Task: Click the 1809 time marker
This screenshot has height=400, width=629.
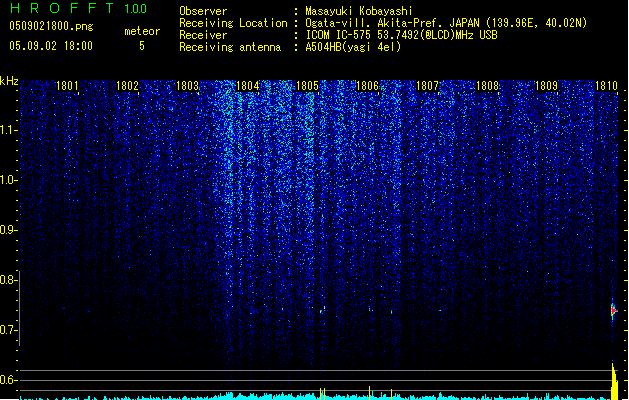Action: (547, 86)
